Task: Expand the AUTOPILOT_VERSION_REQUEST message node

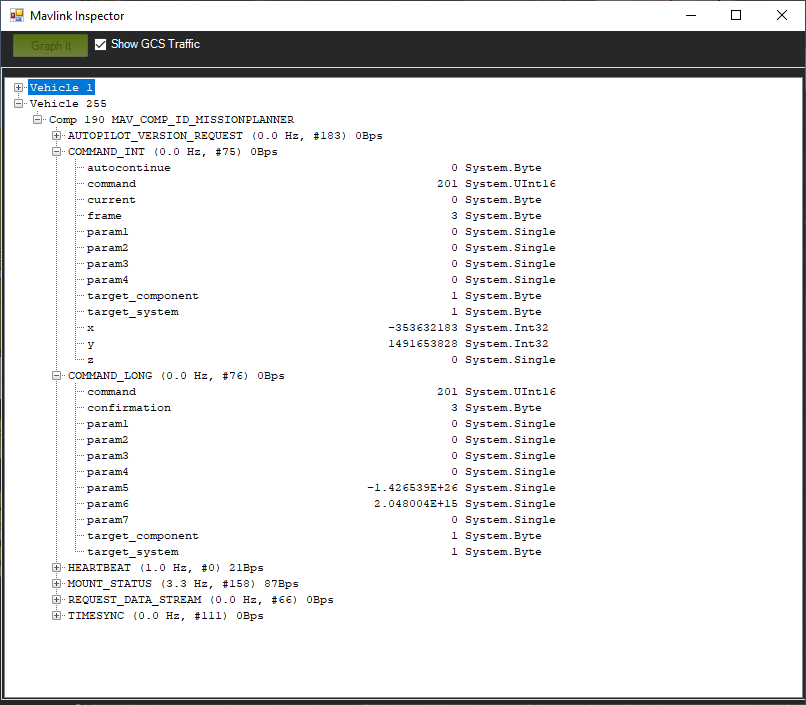Action: point(57,136)
